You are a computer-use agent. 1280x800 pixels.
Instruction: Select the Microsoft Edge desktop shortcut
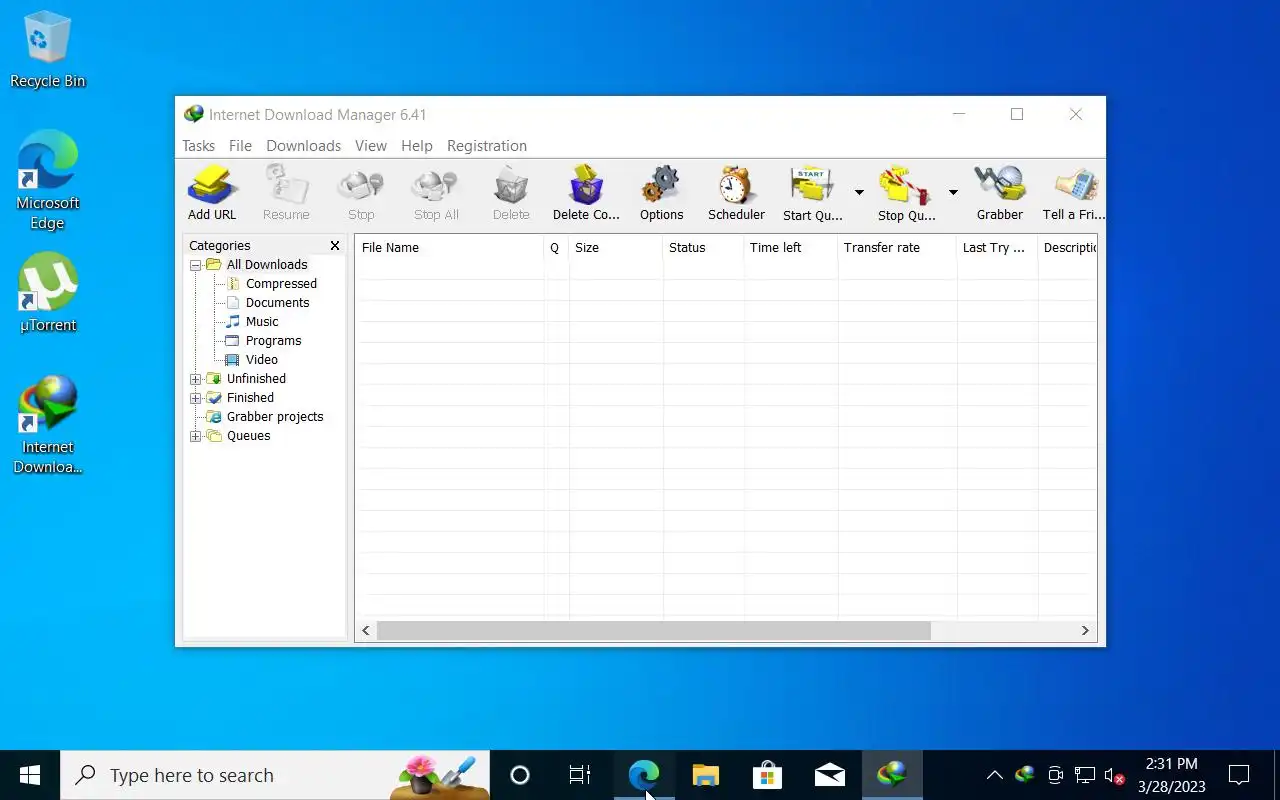click(47, 181)
